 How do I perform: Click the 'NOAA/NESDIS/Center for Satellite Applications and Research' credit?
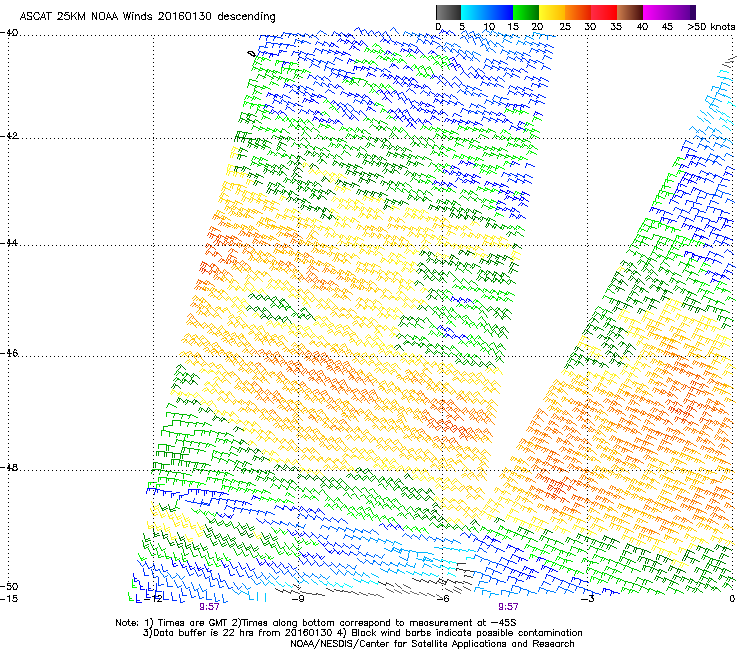point(432,644)
